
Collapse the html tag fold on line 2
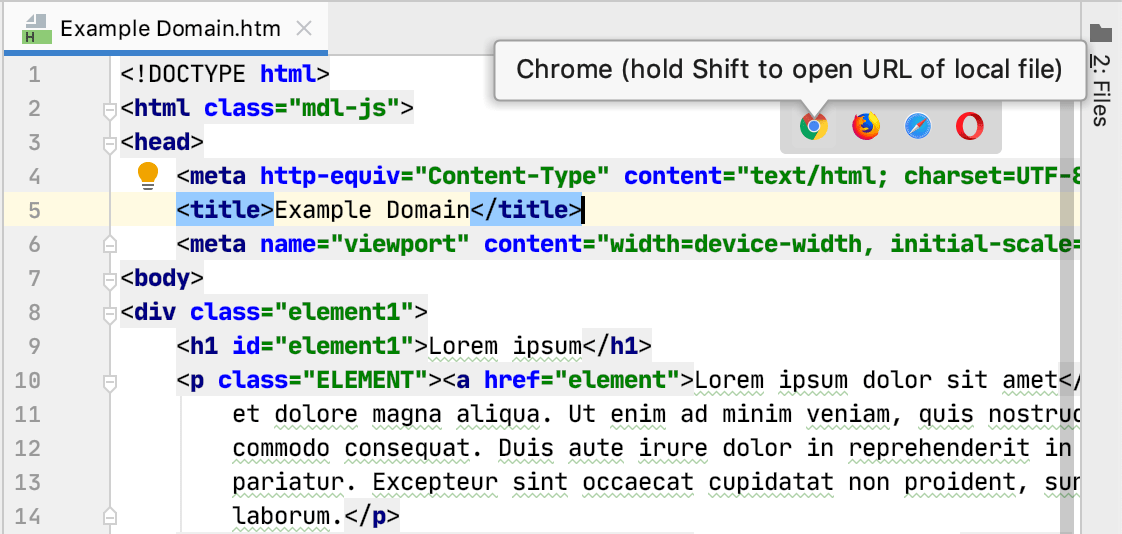tap(110, 108)
